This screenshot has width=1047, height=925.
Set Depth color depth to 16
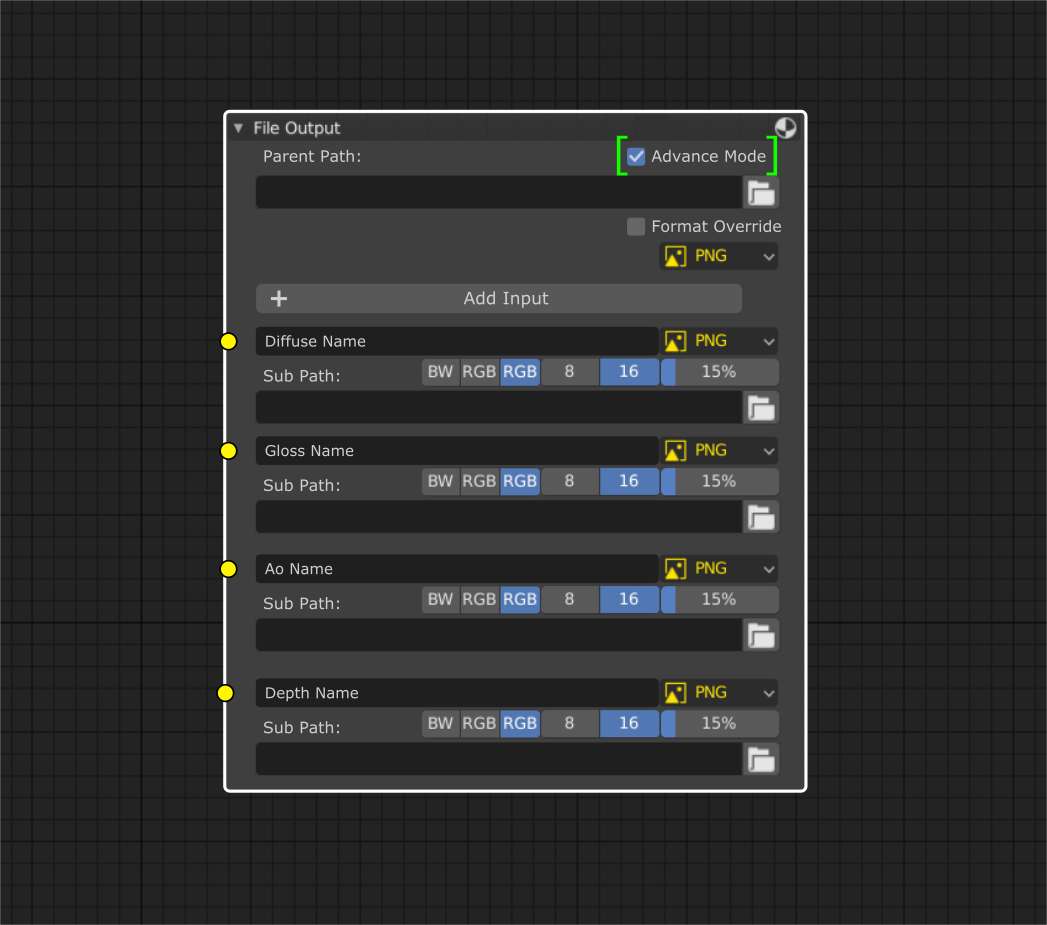pos(629,724)
